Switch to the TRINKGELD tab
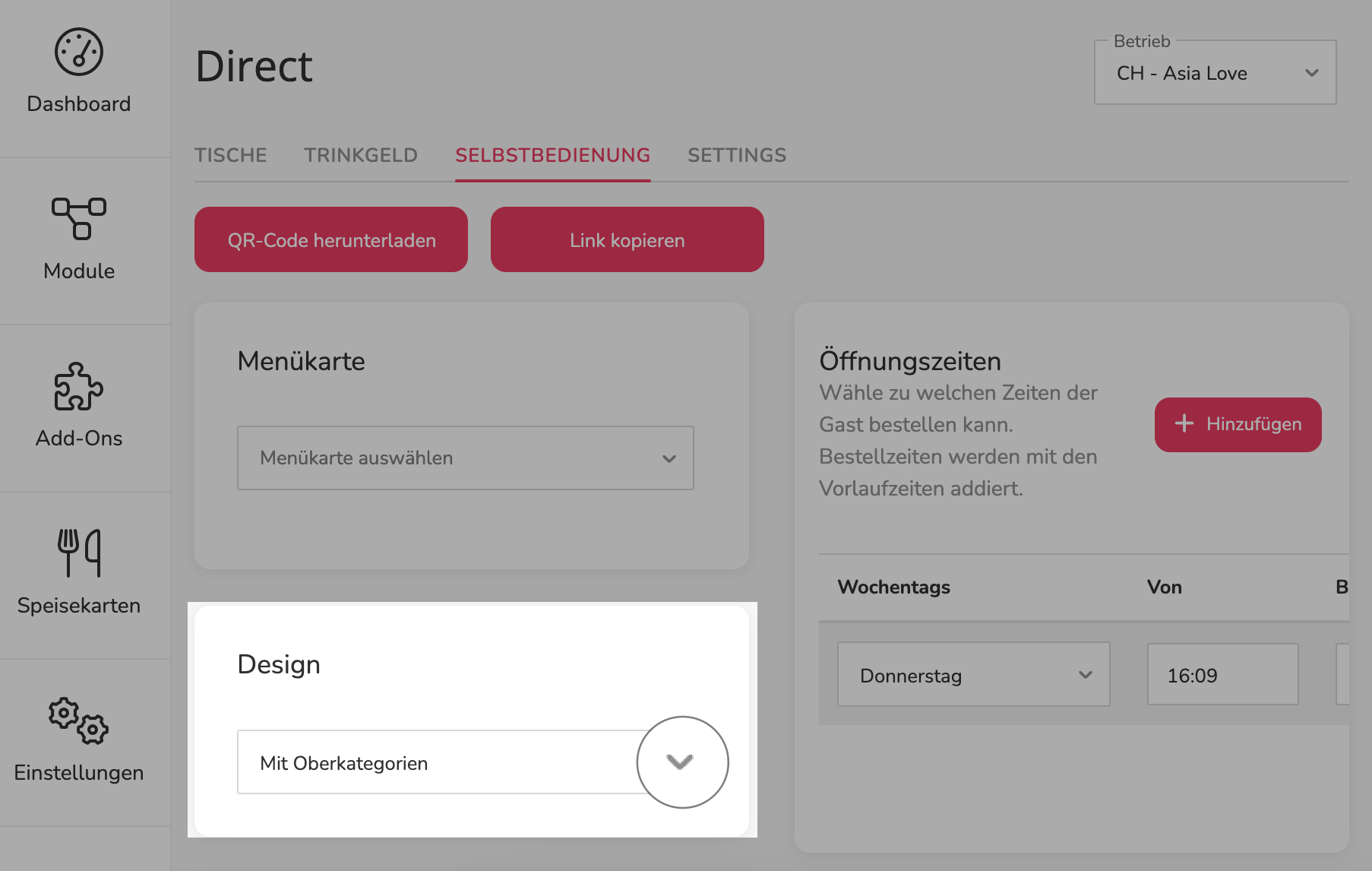This screenshot has height=871, width=1372. click(x=361, y=155)
